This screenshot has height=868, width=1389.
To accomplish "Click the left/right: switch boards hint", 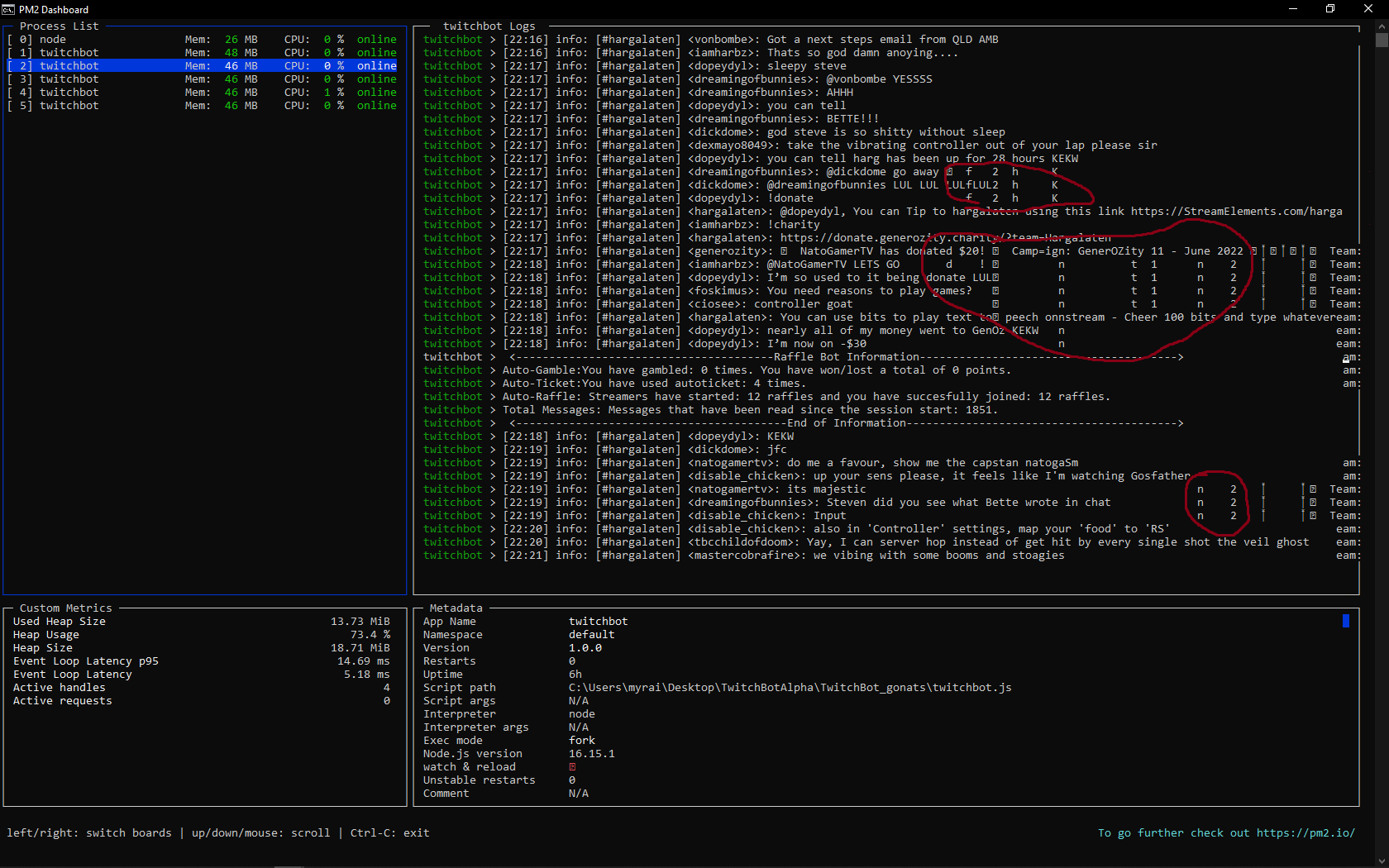I will (89, 832).
